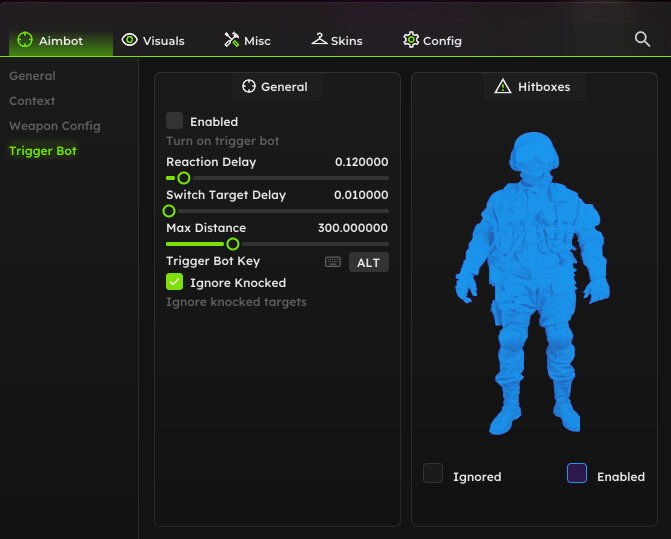Select Context in the sidebar
The height and width of the screenshot is (539, 671).
coord(32,101)
